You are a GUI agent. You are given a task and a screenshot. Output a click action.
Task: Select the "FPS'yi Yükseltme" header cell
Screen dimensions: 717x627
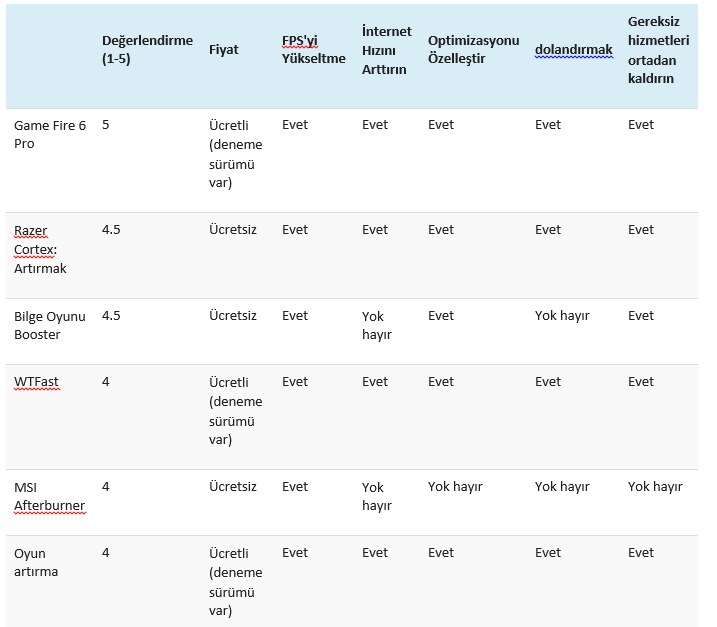(x=313, y=50)
